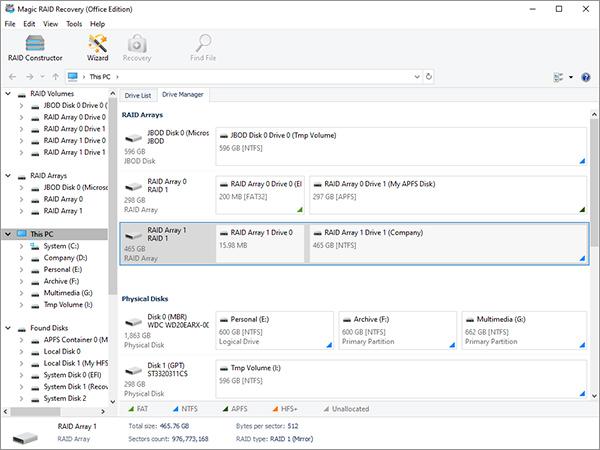Select Archive (F:) in the tree
600x450 pixels.
tap(61, 281)
